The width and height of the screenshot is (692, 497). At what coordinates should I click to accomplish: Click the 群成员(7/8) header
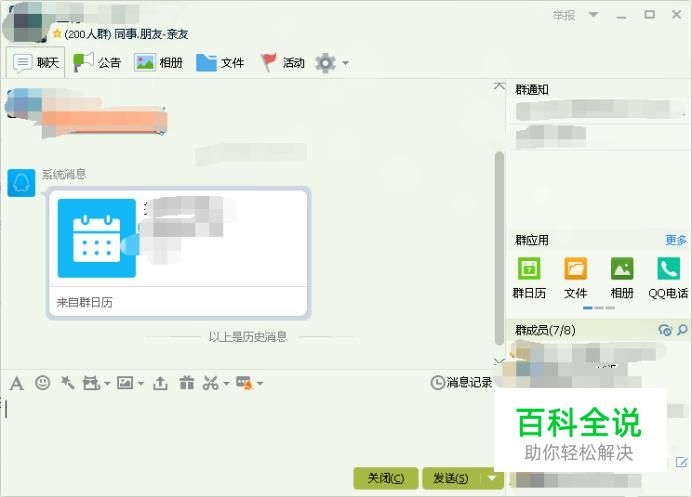[x=545, y=330]
